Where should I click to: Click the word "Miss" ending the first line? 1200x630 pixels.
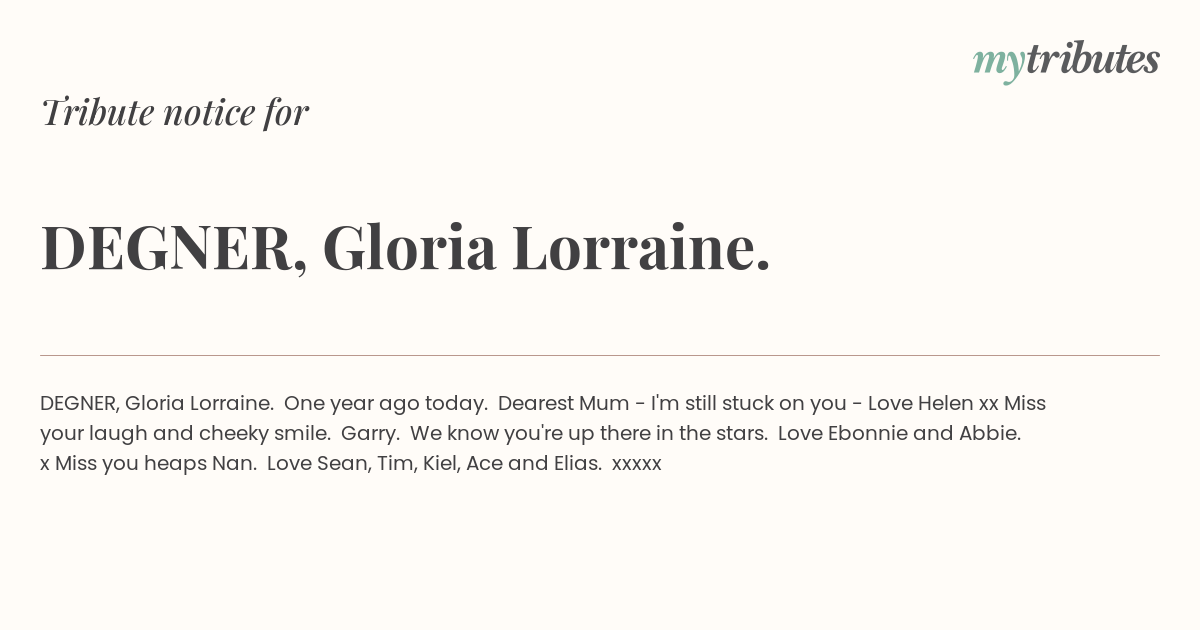[1025, 403]
